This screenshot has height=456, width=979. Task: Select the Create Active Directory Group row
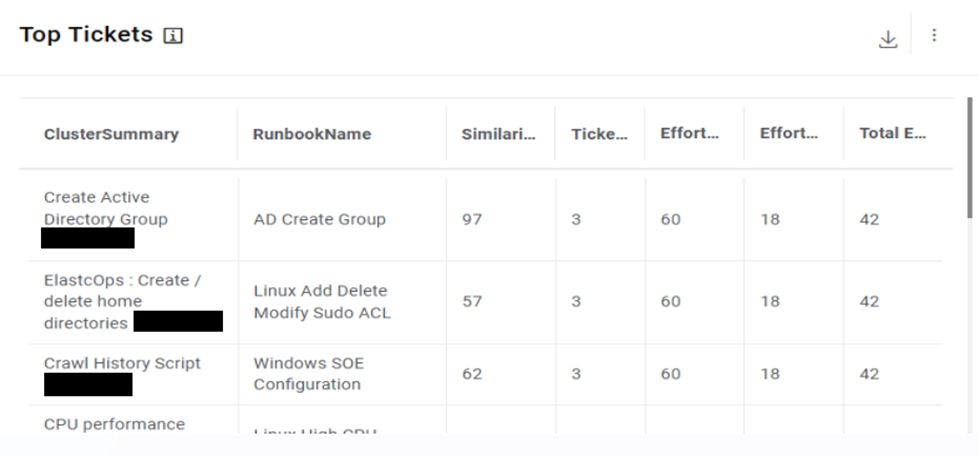click(105, 208)
